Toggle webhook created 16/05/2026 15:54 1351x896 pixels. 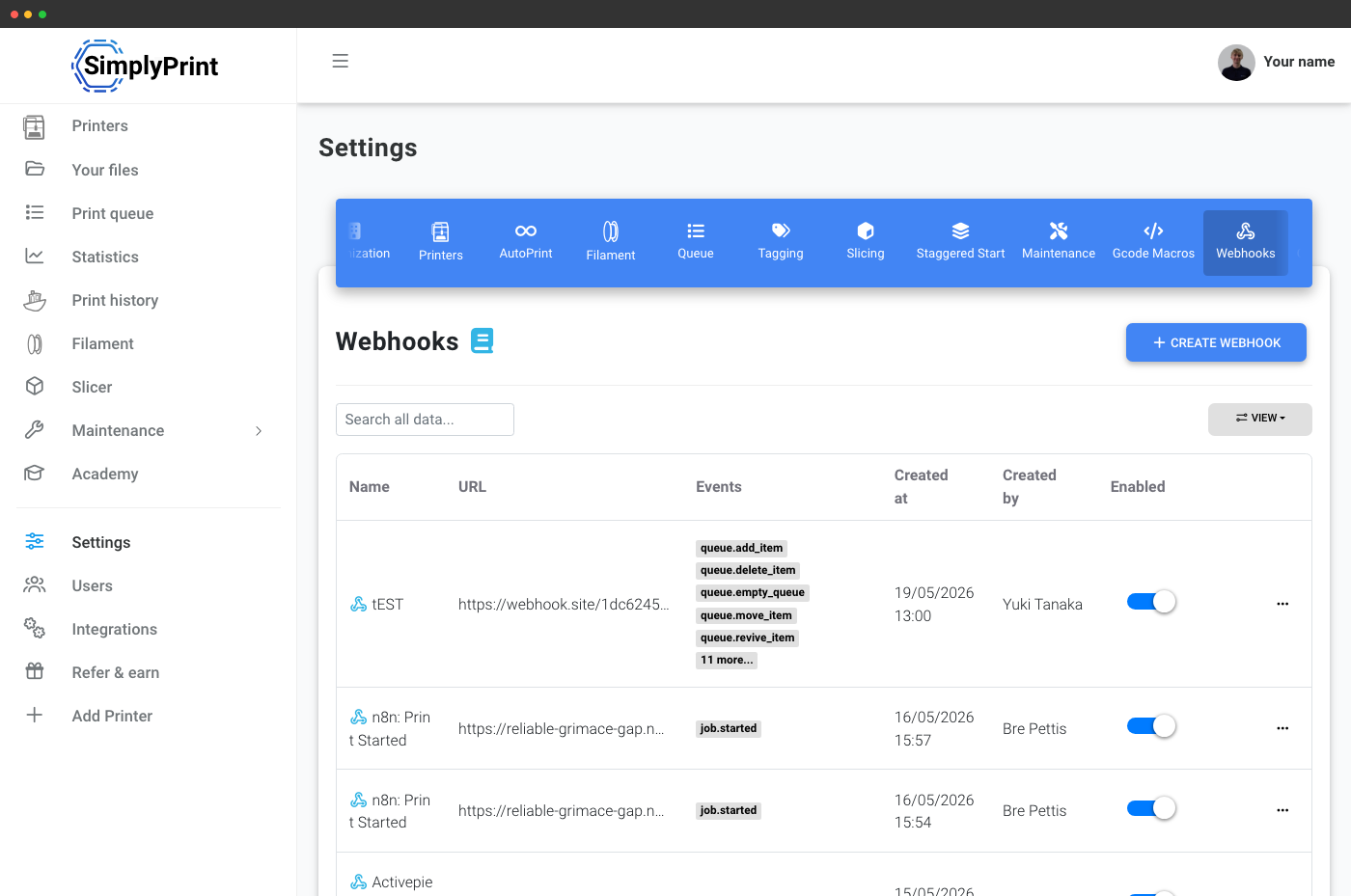[1151, 808]
